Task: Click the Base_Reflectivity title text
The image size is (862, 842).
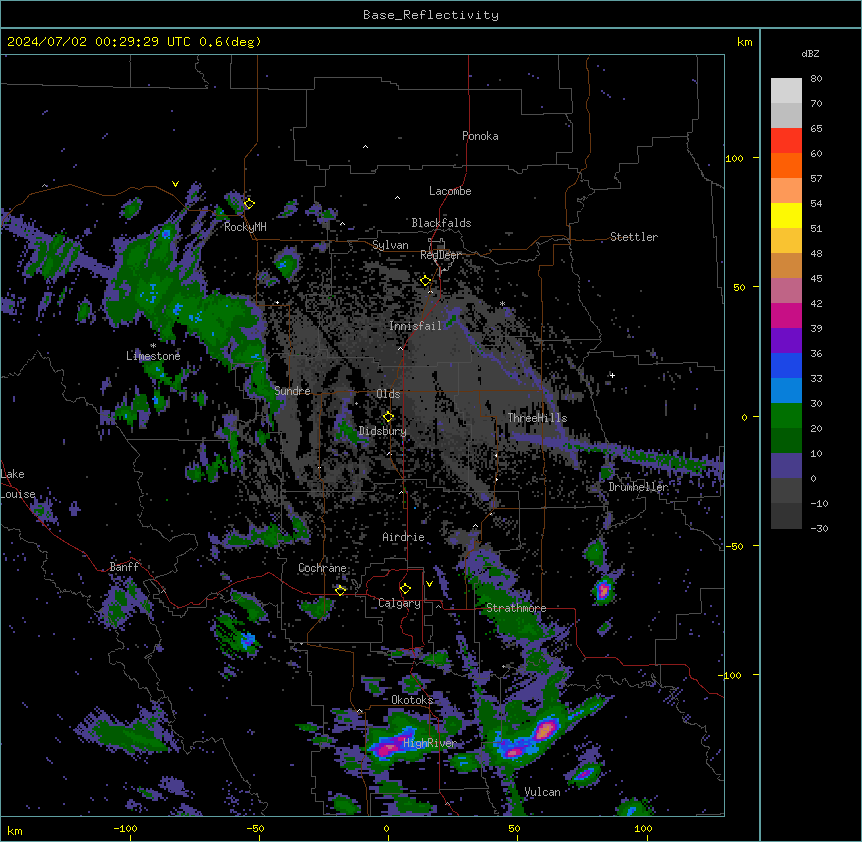Action: click(x=431, y=15)
